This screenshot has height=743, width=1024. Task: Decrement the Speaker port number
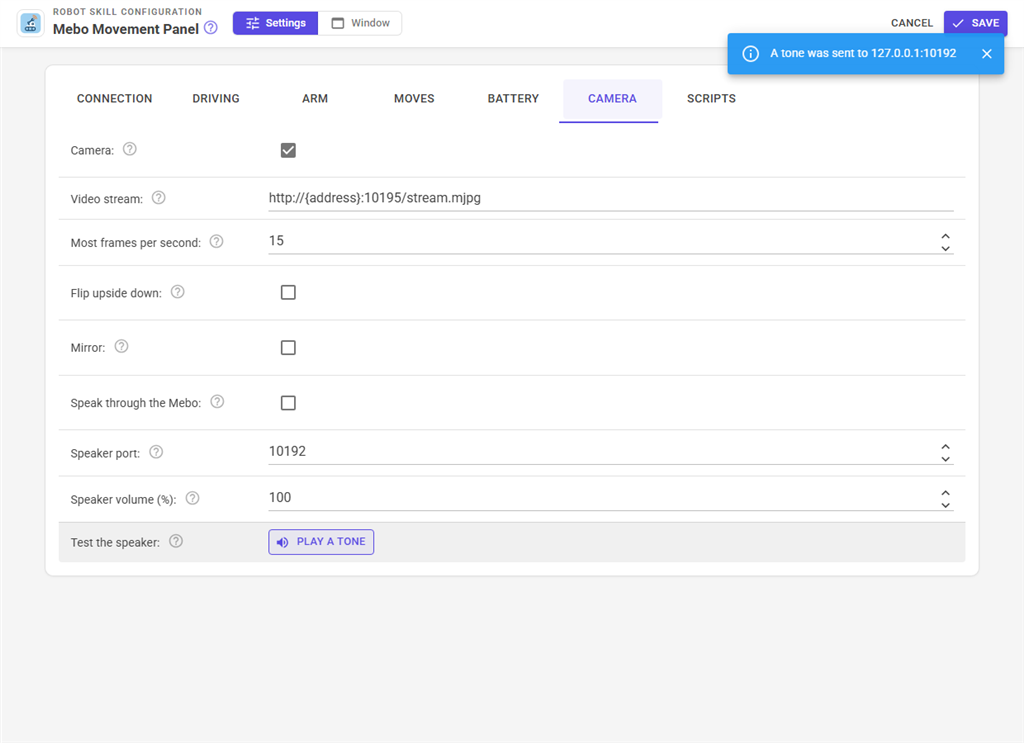tap(946, 458)
